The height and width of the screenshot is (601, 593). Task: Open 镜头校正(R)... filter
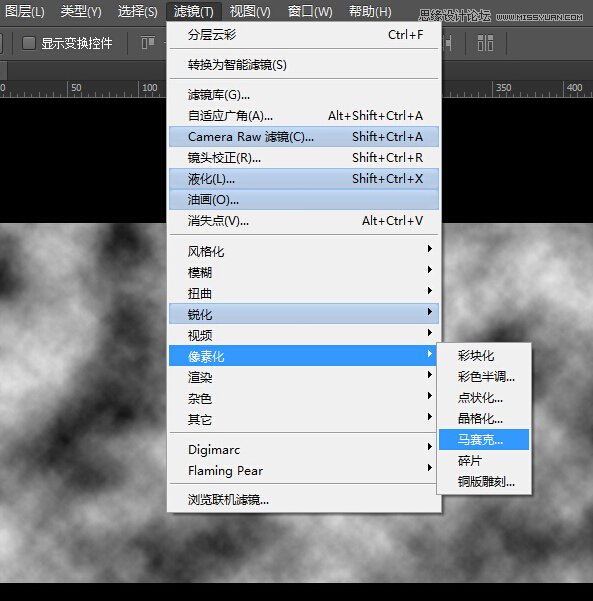pos(304,158)
